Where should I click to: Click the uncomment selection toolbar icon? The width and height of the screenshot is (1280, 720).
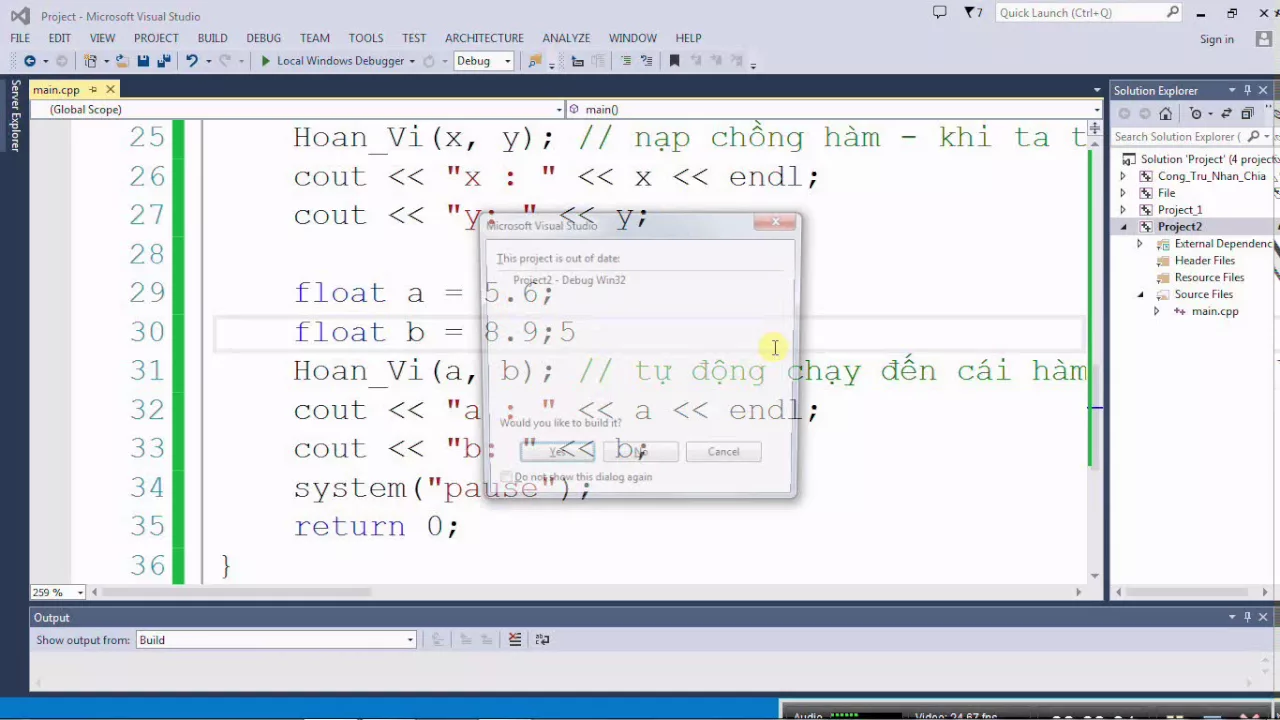coord(646,61)
